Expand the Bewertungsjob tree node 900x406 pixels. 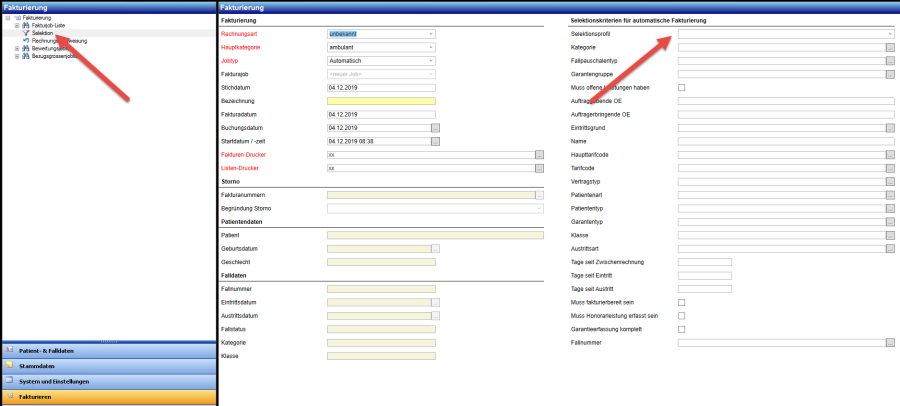(x=17, y=48)
